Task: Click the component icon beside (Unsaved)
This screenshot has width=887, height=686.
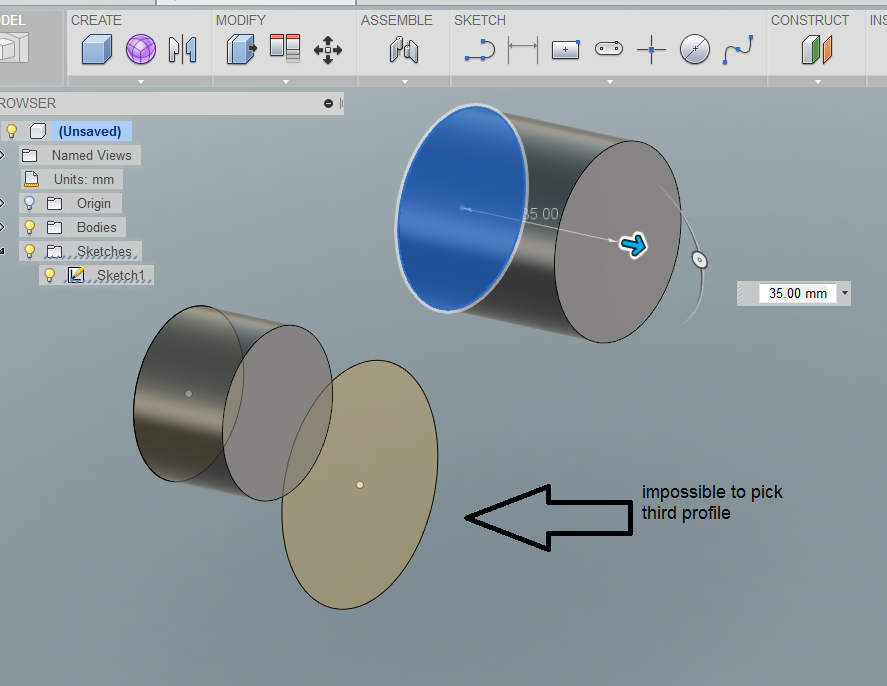Action: point(38,131)
